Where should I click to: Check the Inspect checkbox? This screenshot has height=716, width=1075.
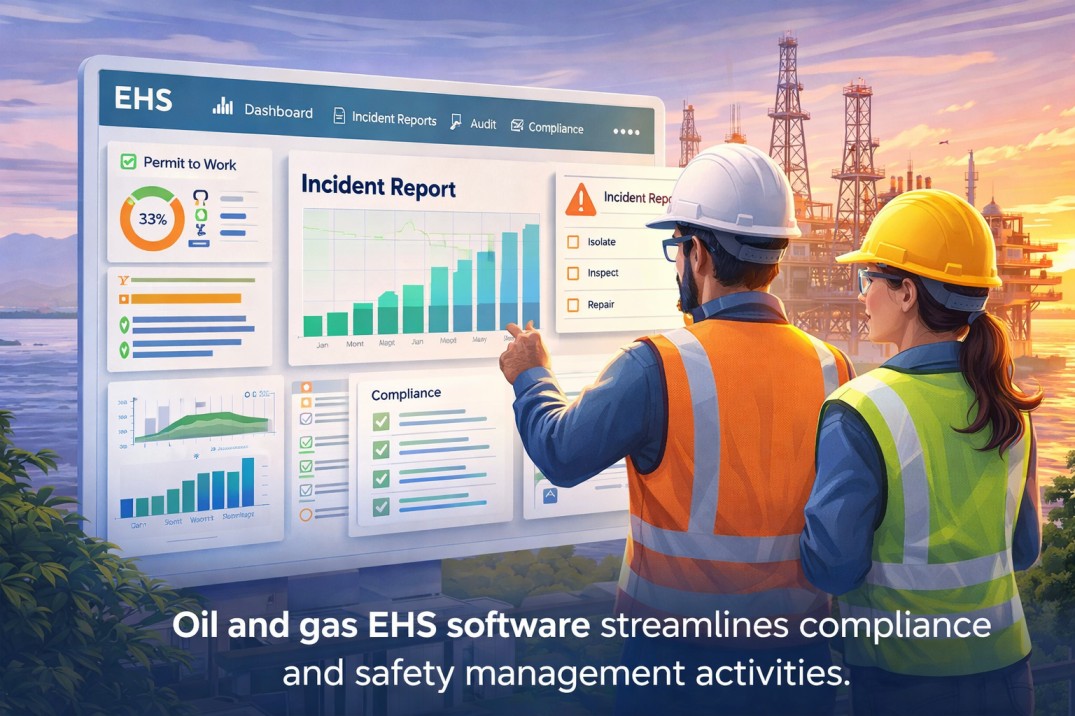[573, 273]
